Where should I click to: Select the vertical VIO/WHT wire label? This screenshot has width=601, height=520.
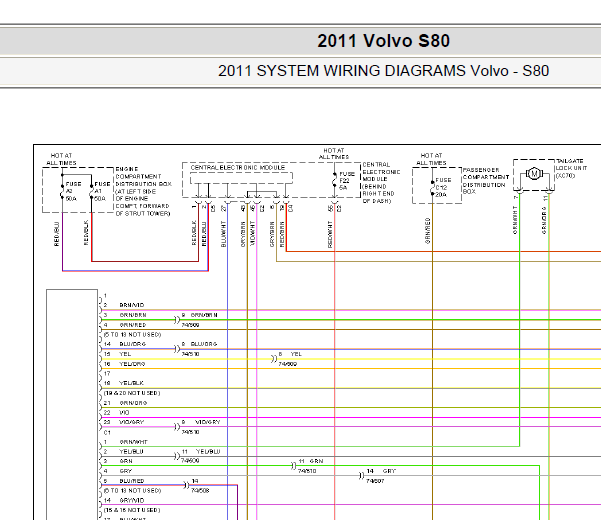pos(253,233)
